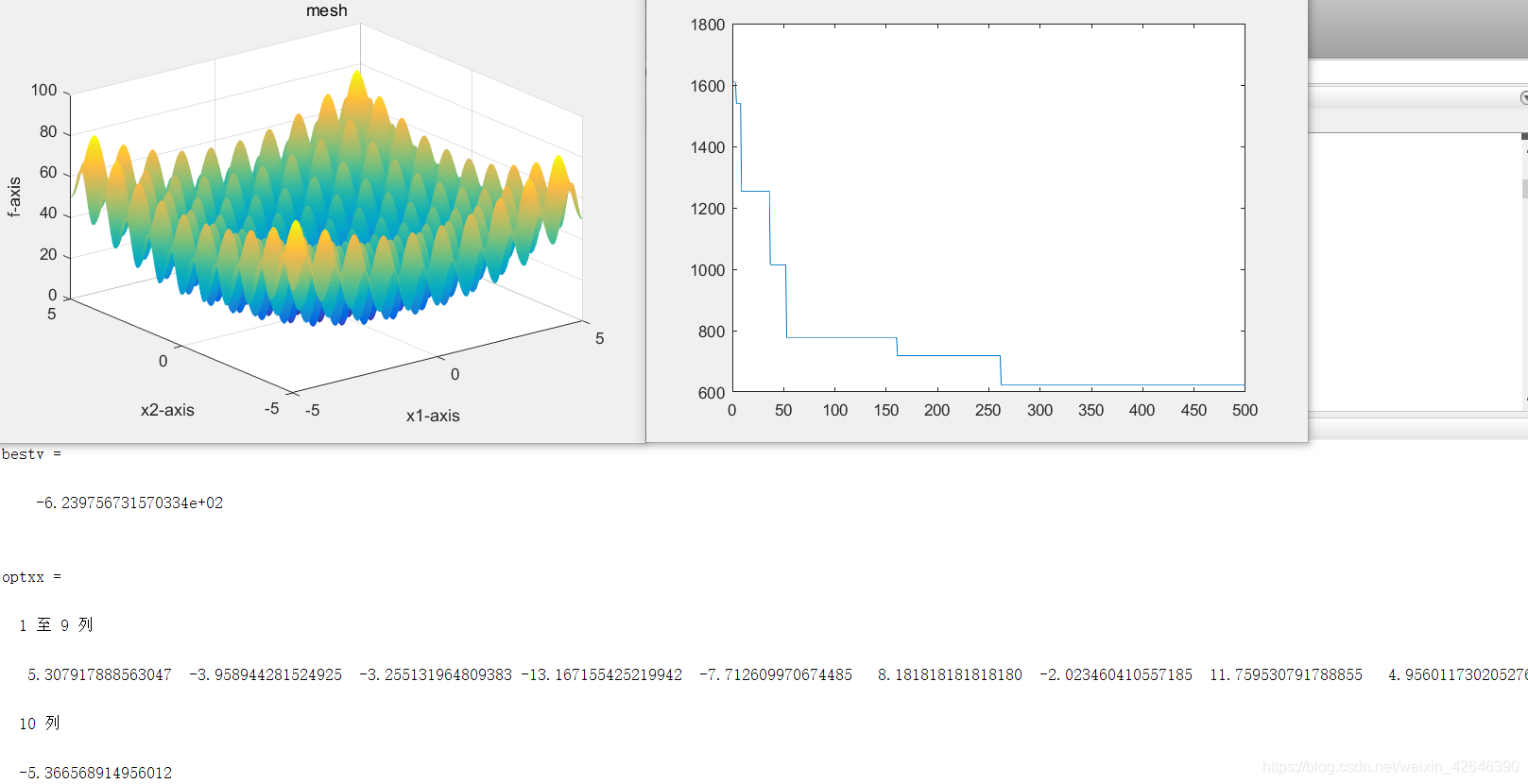
Task: Click the value -3.255131964809383
Action: [436, 675]
